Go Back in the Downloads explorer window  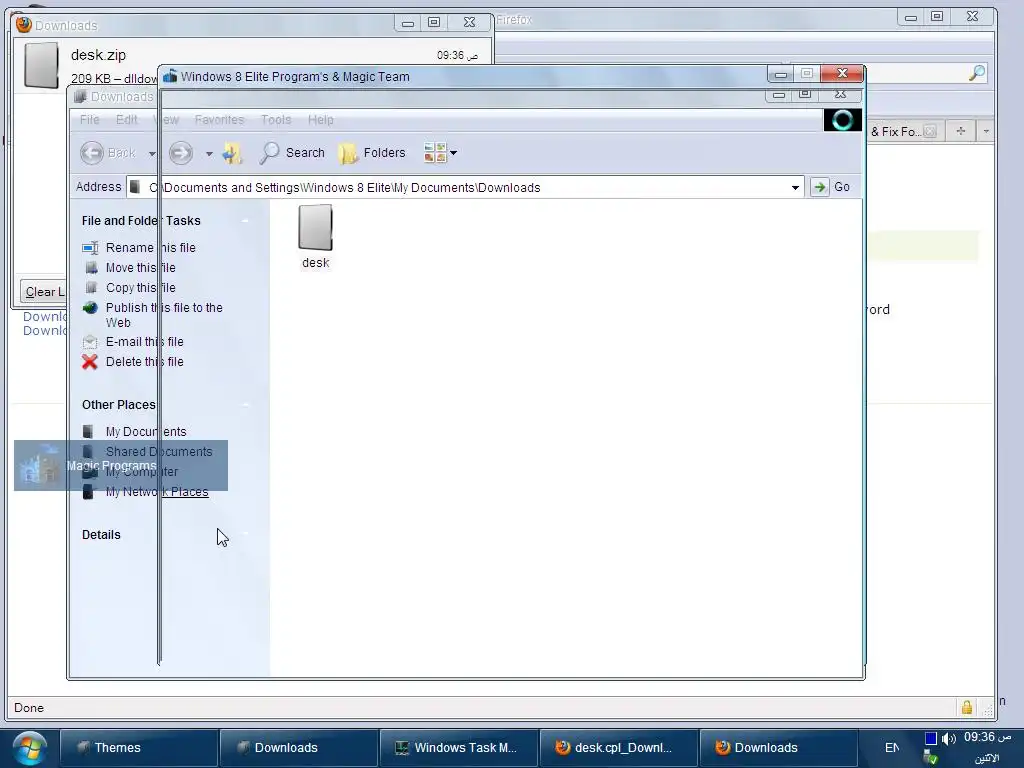pyautogui.click(x=108, y=153)
